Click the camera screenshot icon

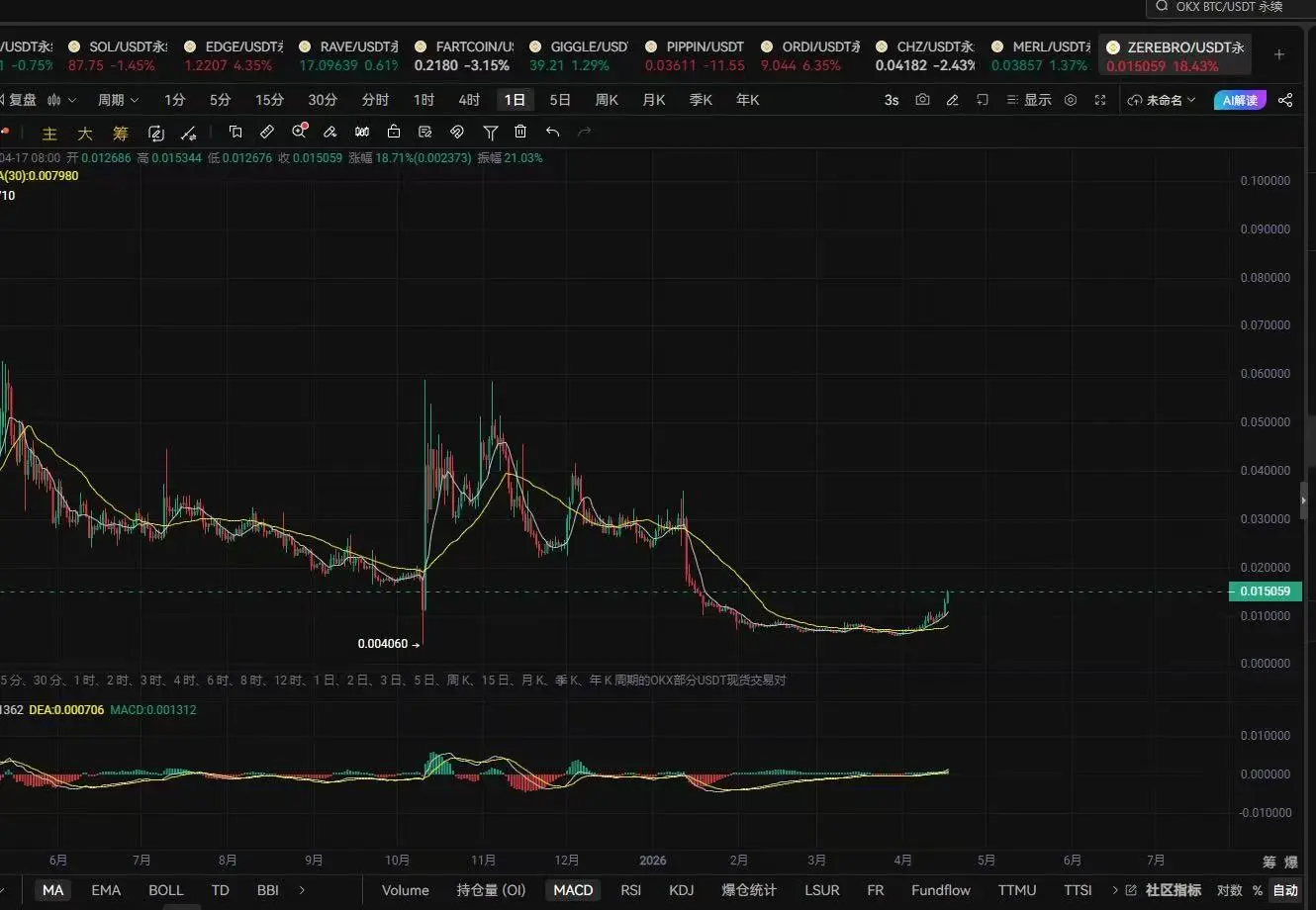pyautogui.click(x=922, y=100)
